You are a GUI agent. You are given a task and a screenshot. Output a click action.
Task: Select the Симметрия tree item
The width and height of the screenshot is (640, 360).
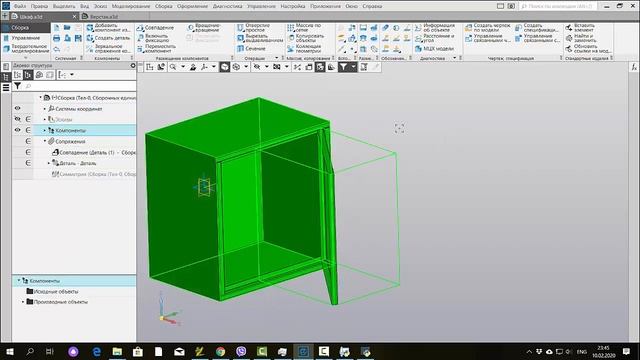94,174
